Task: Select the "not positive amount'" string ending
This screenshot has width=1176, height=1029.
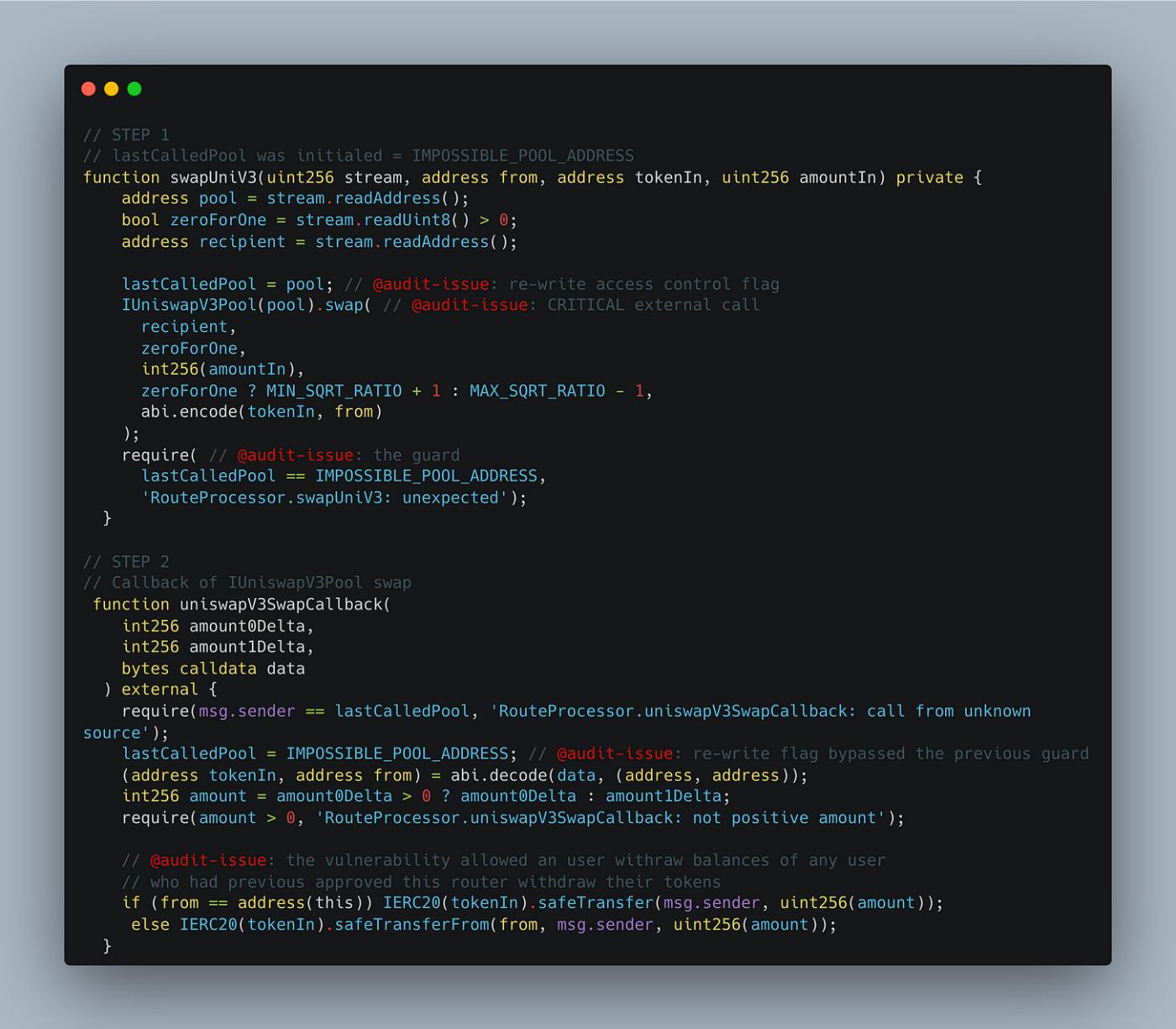Action: point(789,818)
